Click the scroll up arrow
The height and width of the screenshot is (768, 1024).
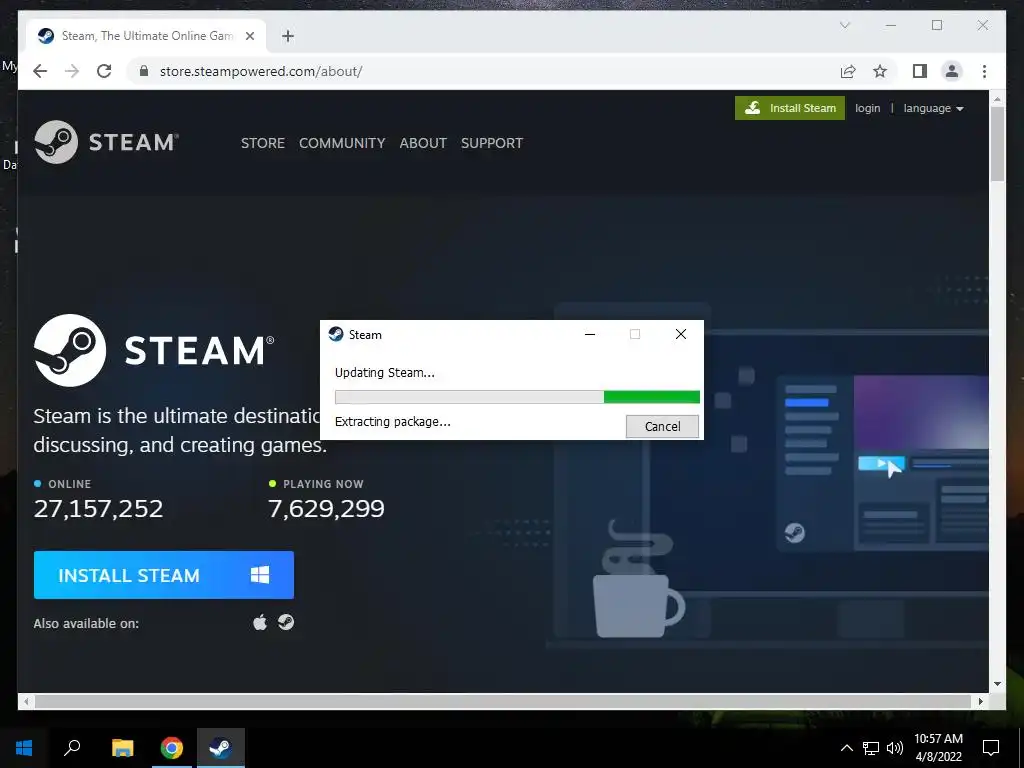tap(997, 99)
